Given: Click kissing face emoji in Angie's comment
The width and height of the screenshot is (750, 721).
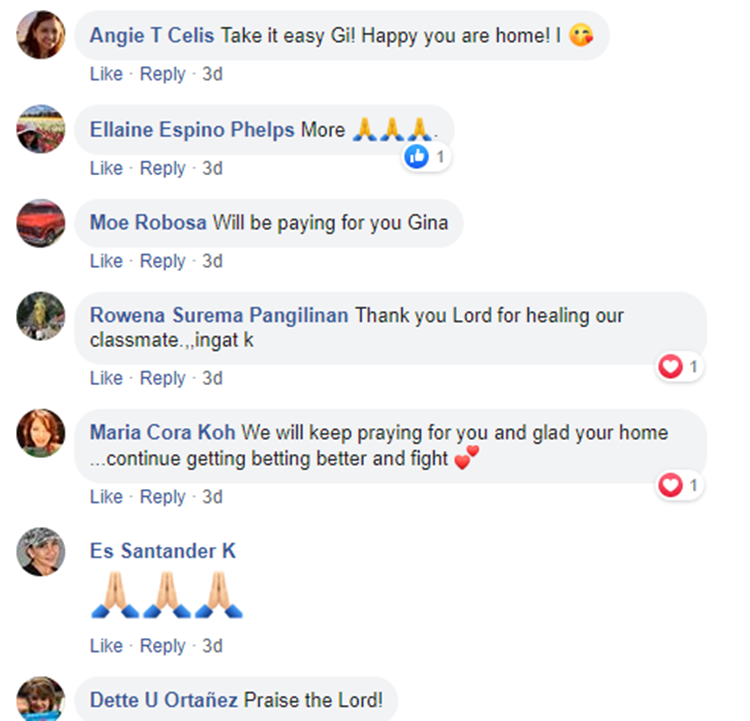Looking at the screenshot, I should (x=581, y=35).
